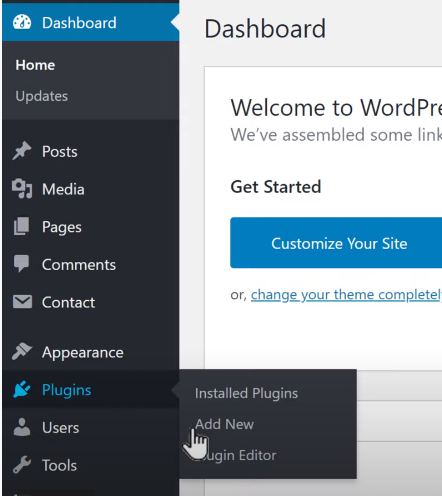Viewport: 442px width, 496px height.
Task: Open the Media camera-and-note icon
Action: (x=22, y=189)
